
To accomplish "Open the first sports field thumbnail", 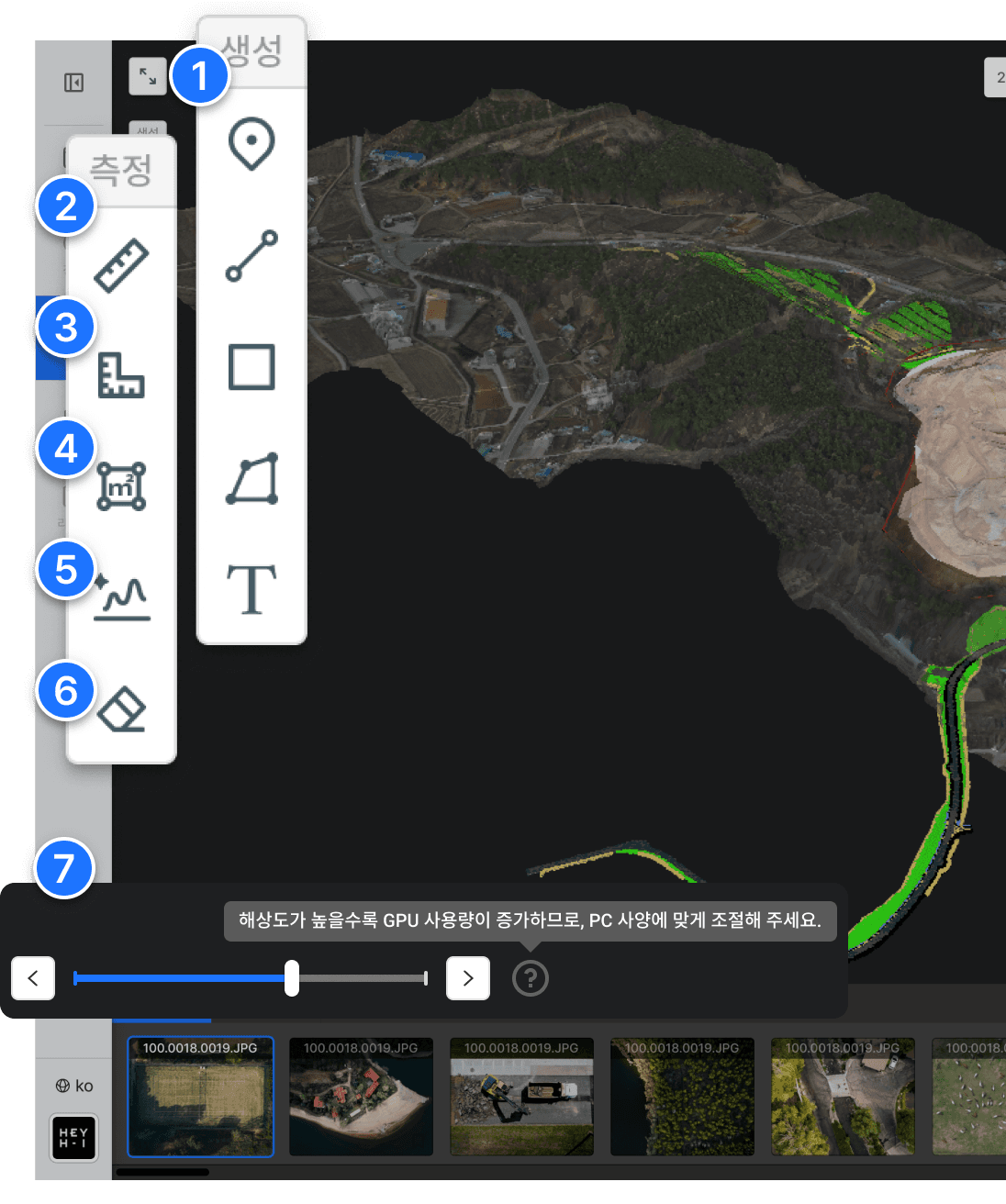I will point(200,1097).
